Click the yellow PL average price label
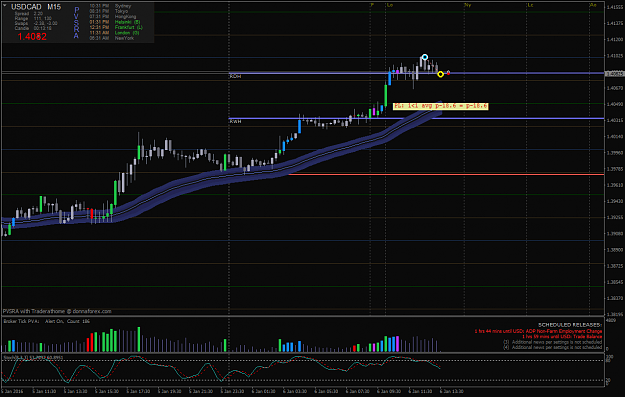 [x=440, y=106]
